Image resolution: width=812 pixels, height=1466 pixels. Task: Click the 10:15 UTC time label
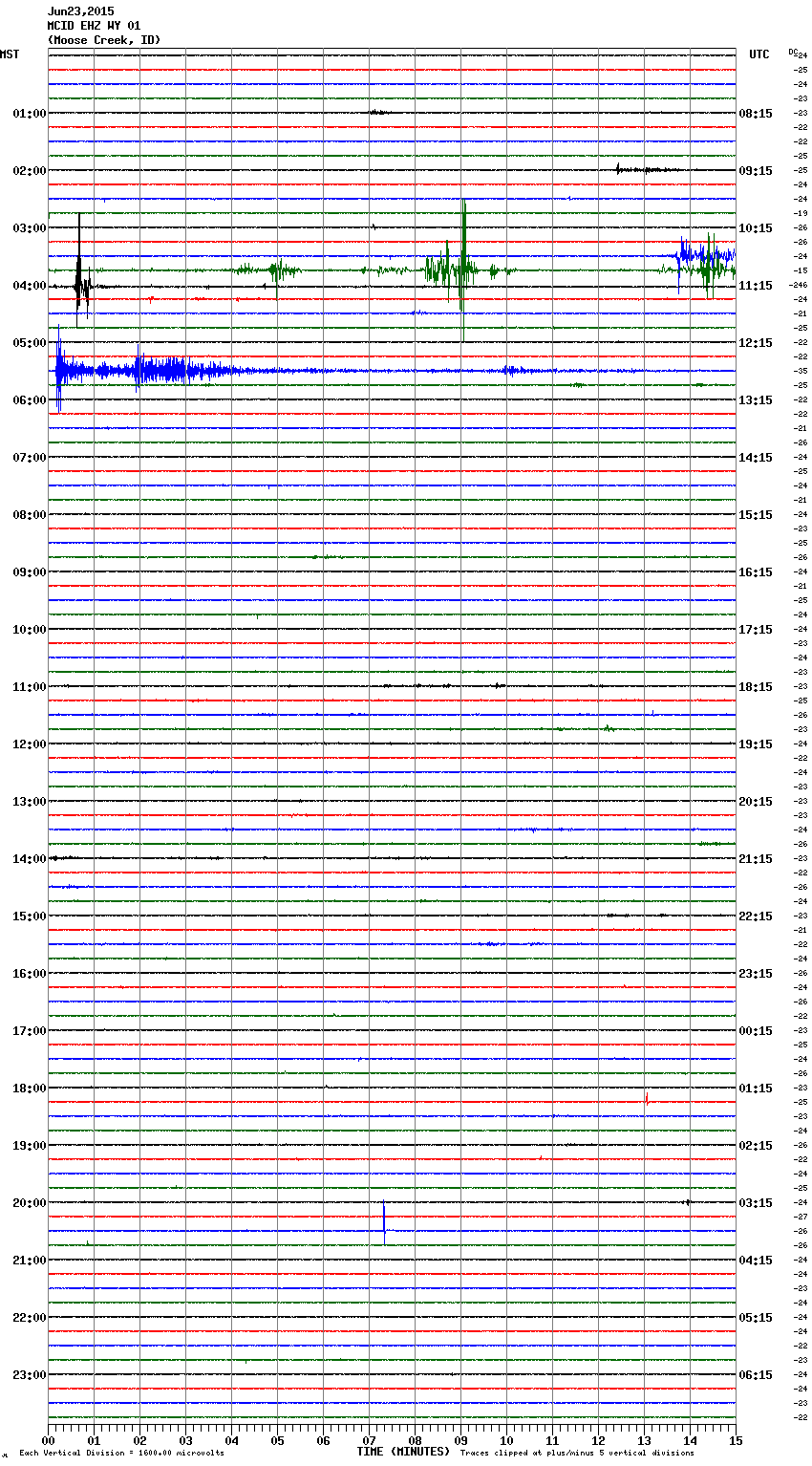pyautogui.click(x=756, y=228)
